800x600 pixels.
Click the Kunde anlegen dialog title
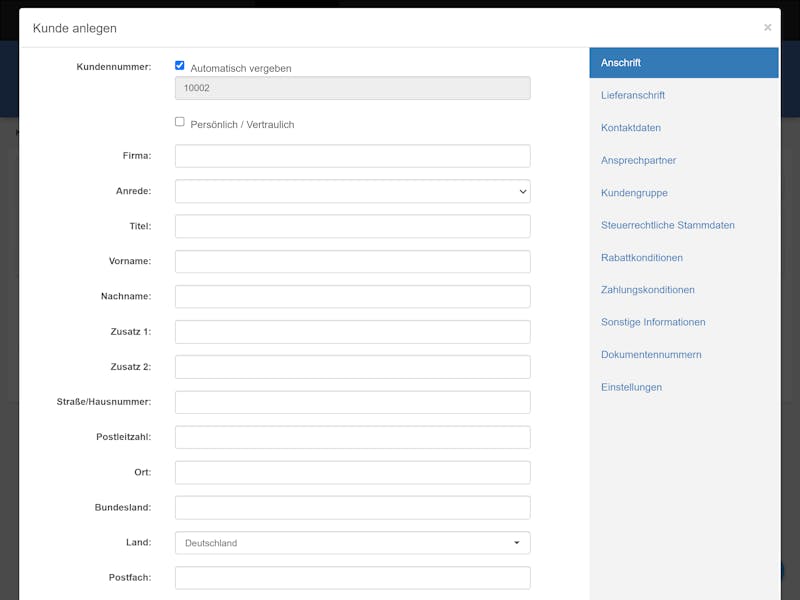(74, 28)
